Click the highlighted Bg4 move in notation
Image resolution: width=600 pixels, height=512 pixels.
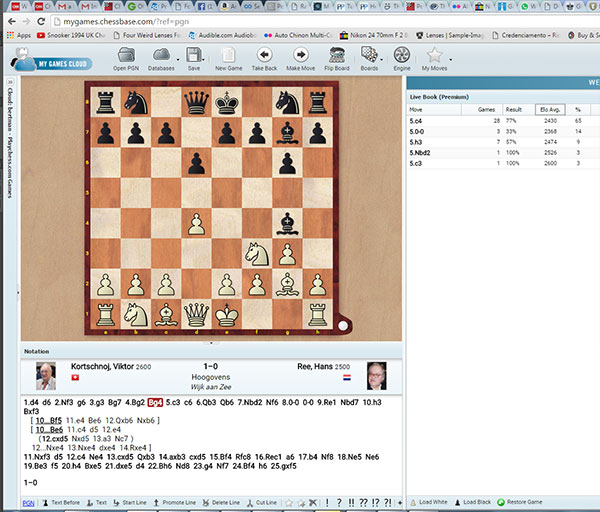[155, 402]
